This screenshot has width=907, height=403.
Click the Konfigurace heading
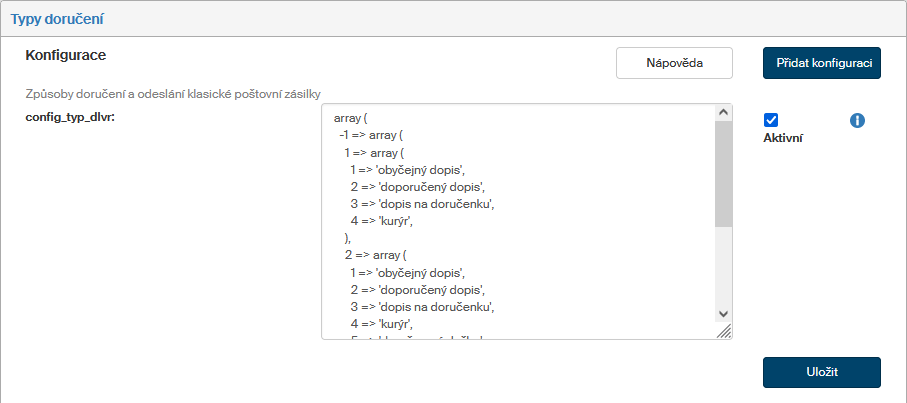66,54
